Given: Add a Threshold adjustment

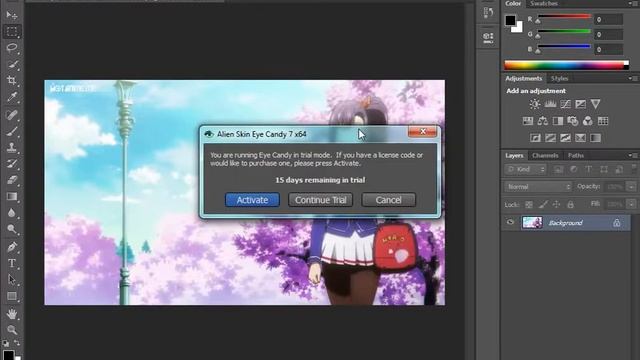Looking at the screenshot, I should coord(565,138).
